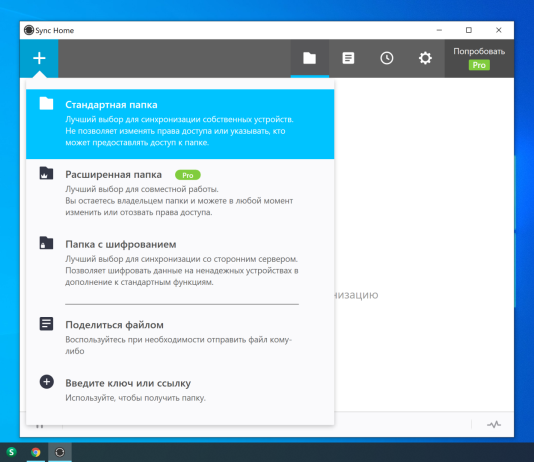534x462 pixels.
Task: Click the Resilio Sync taskbar icon
Action: click(x=60, y=452)
